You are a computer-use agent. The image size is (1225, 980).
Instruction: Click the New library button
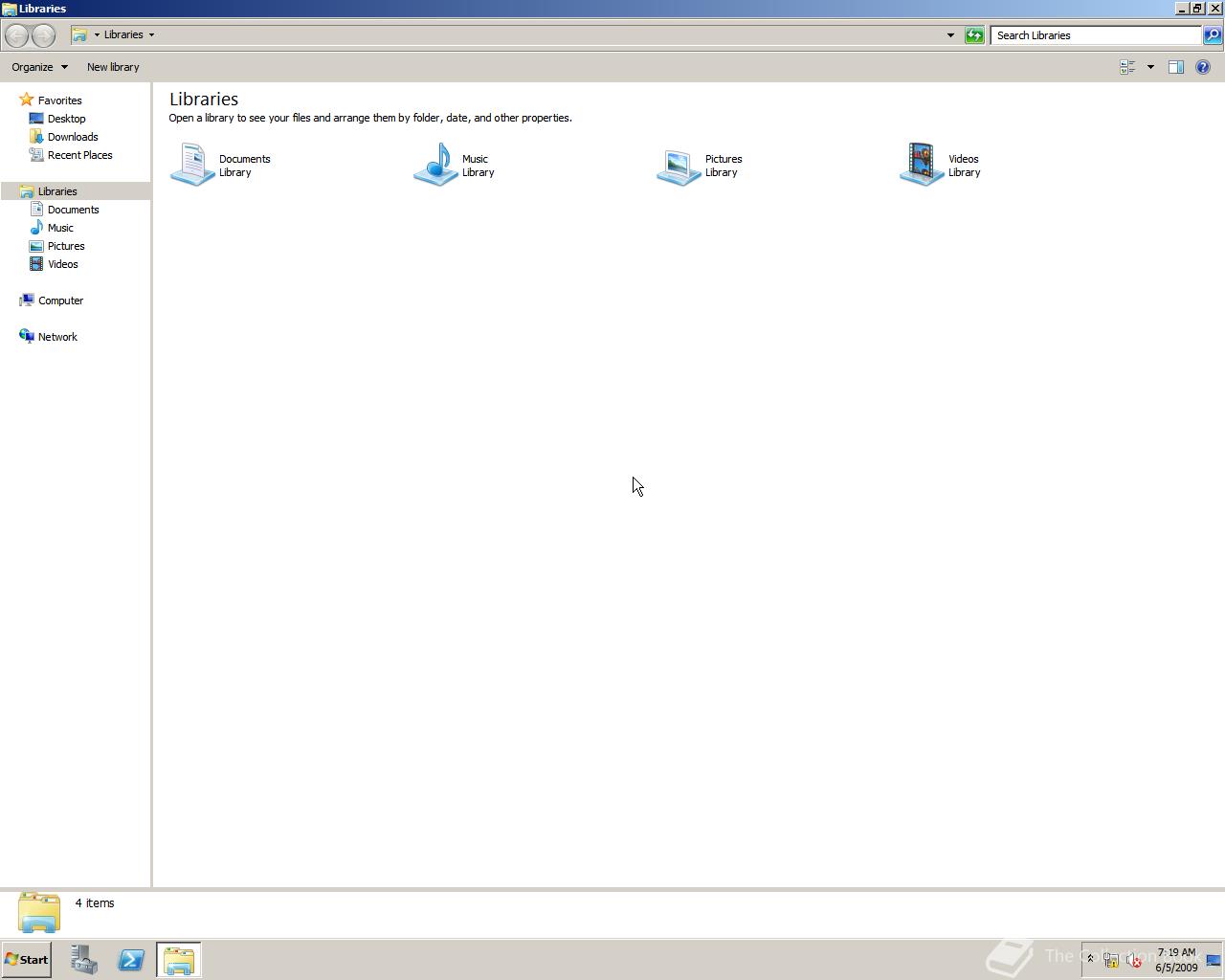click(x=113, y=67)
